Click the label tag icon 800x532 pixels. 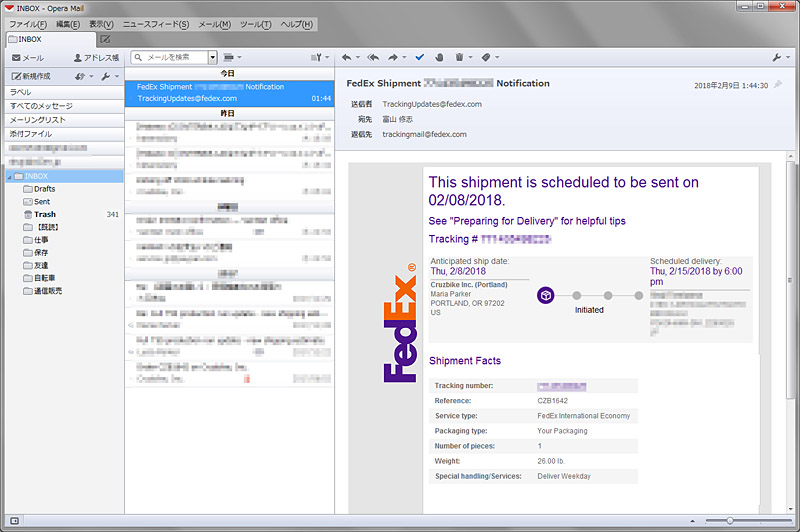[x=486, y=57]
